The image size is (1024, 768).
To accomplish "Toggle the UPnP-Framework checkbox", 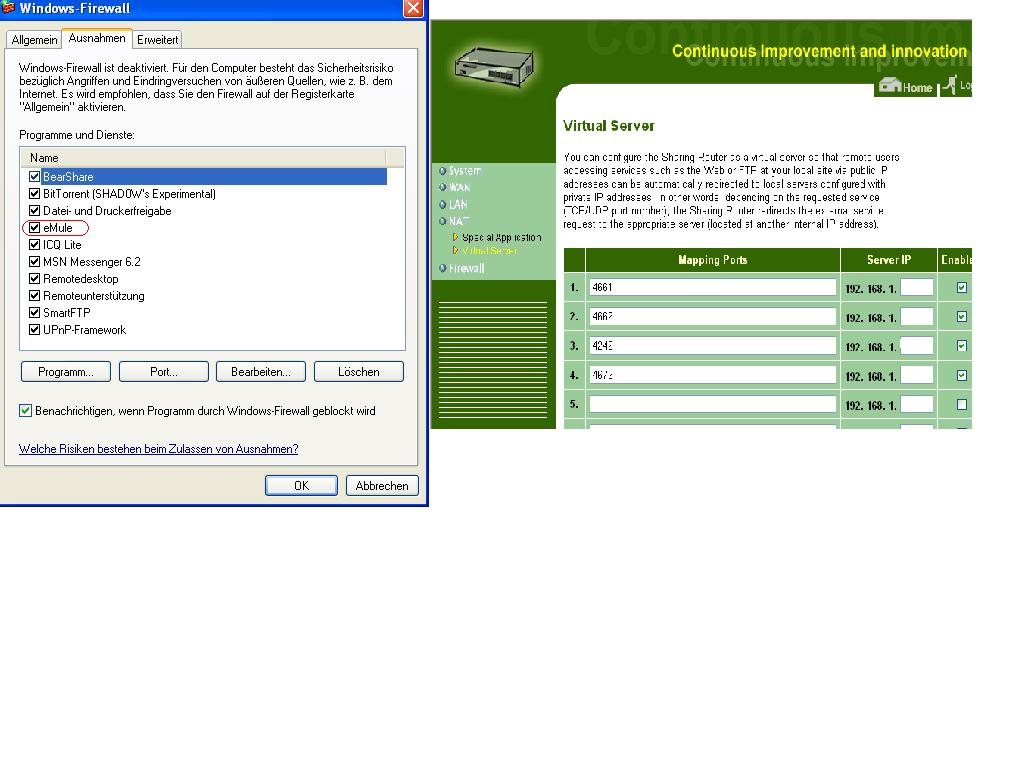I will pos(35,329).
